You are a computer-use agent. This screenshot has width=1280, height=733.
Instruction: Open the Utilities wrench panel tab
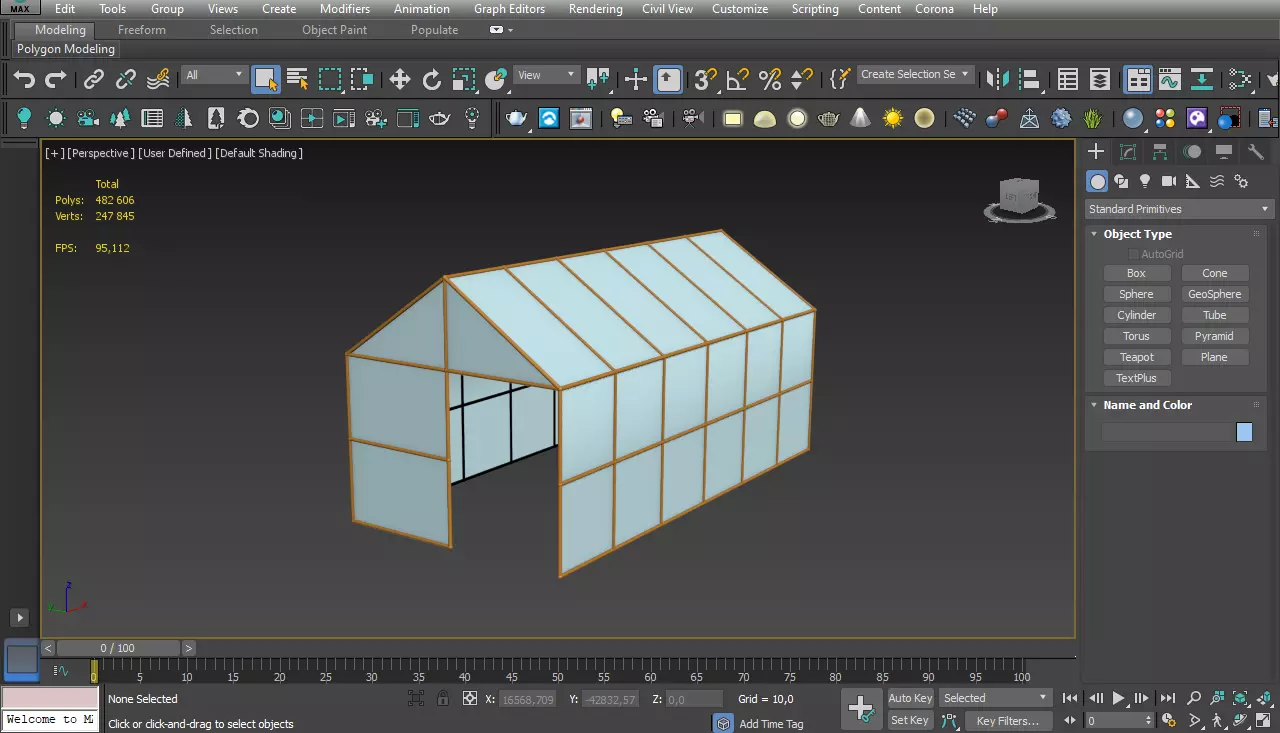(x=1256, y=152)
